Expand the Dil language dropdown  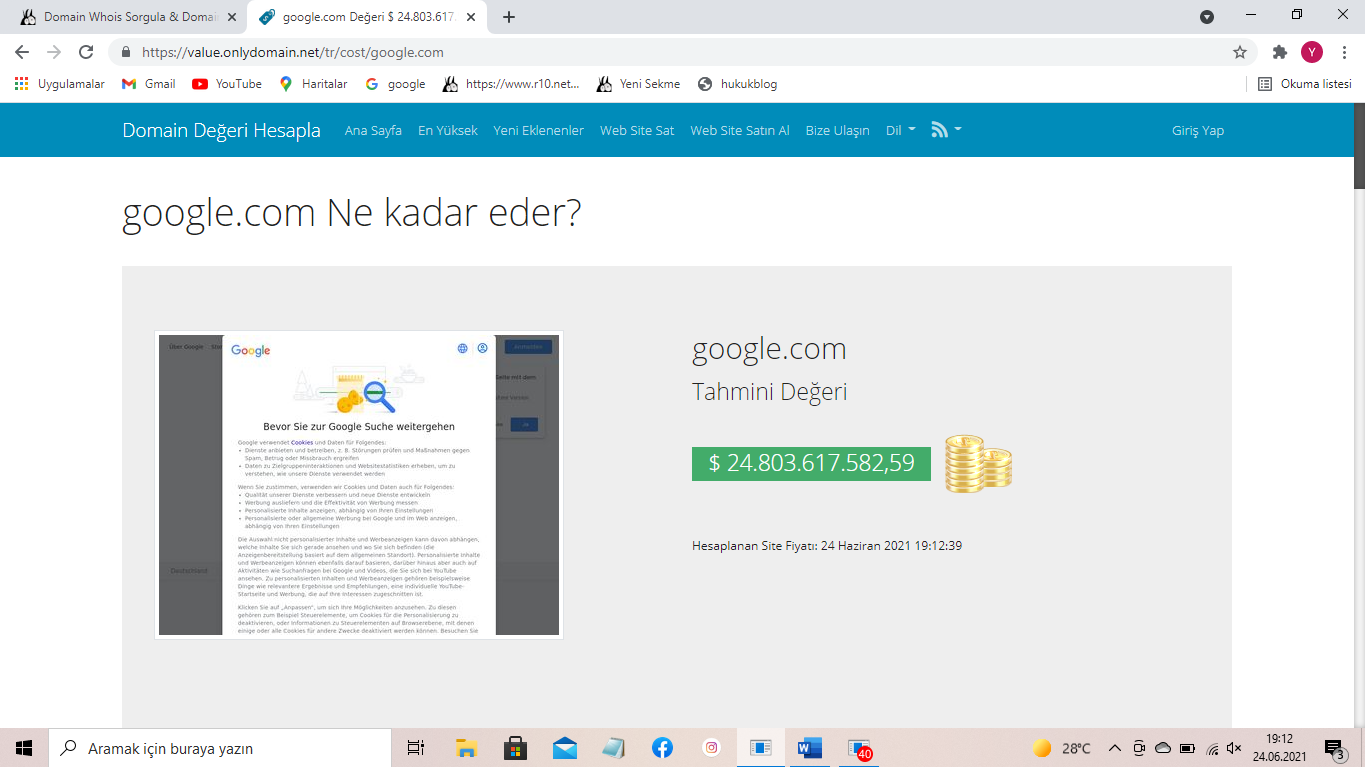pyautogui.click(x=900, y=130)
